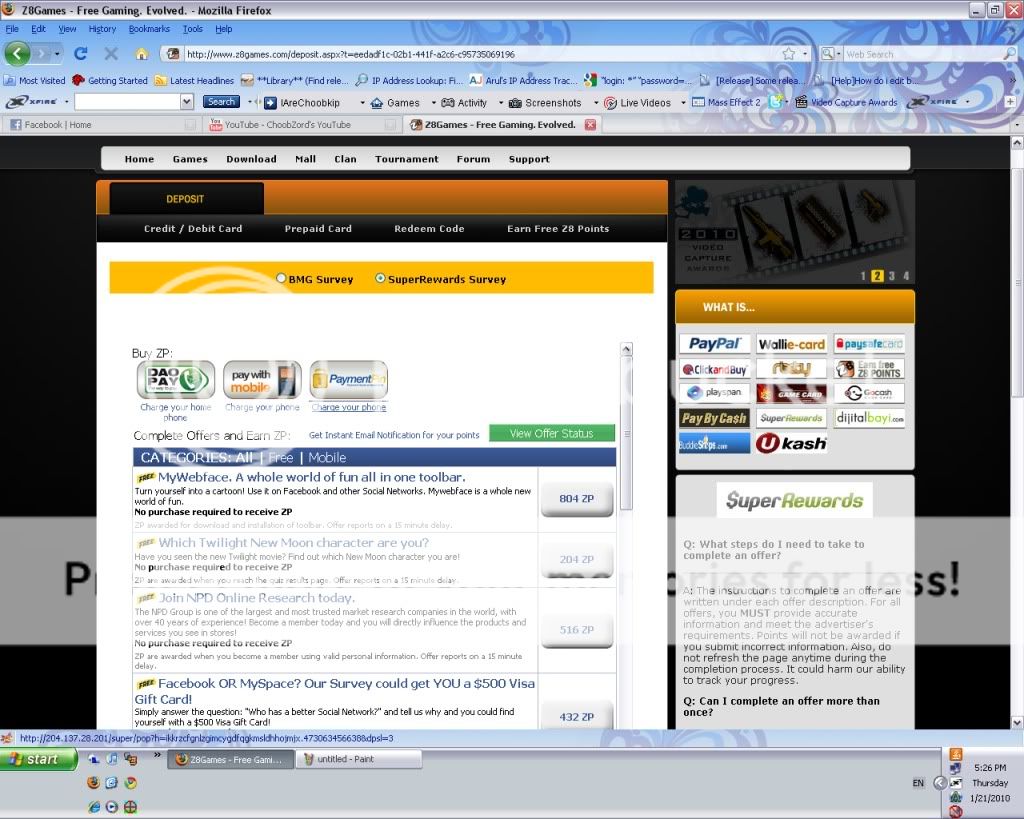Viewport: 1024px width, 819px height.
Task: Click the View Offer Status button
Action: 551,433
